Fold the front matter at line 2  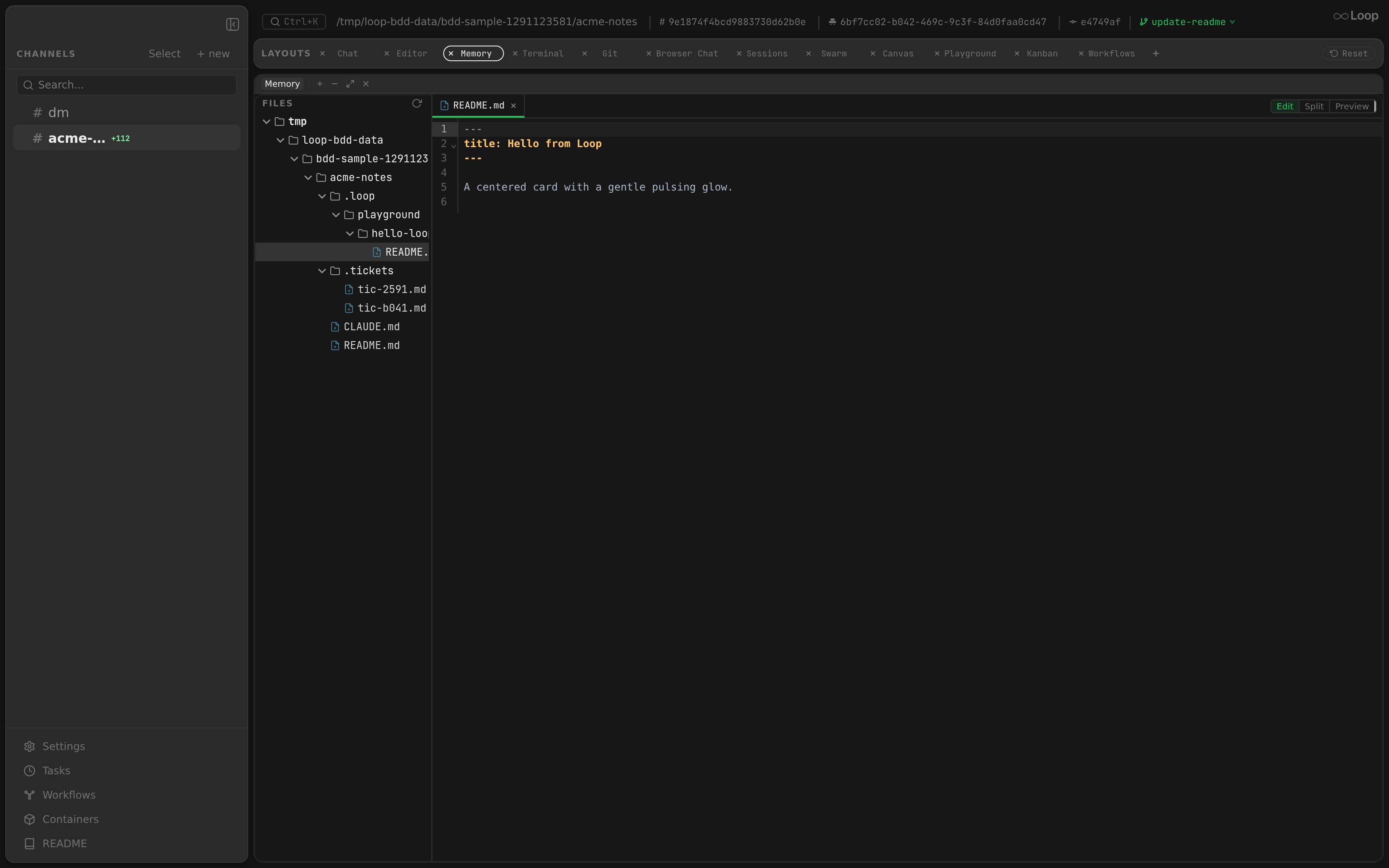coord(454,146)
